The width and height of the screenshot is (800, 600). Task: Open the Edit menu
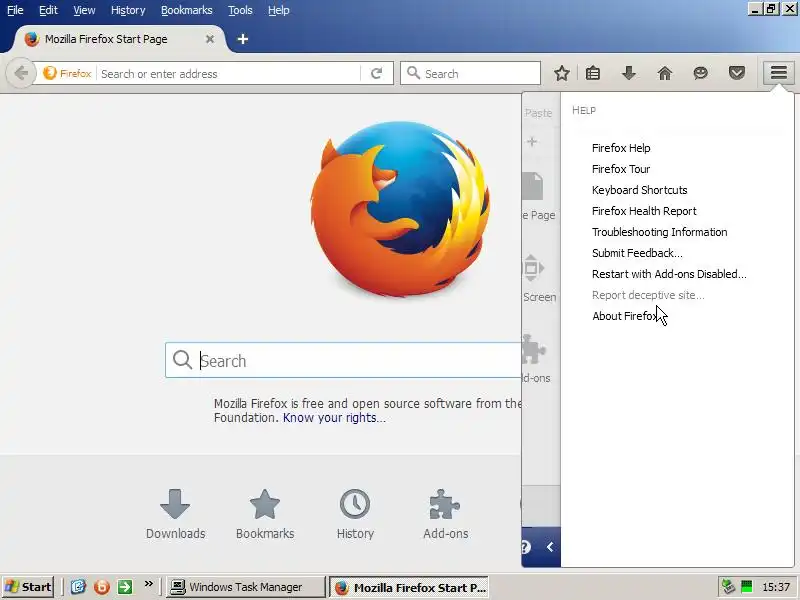(x=48, y=10)
